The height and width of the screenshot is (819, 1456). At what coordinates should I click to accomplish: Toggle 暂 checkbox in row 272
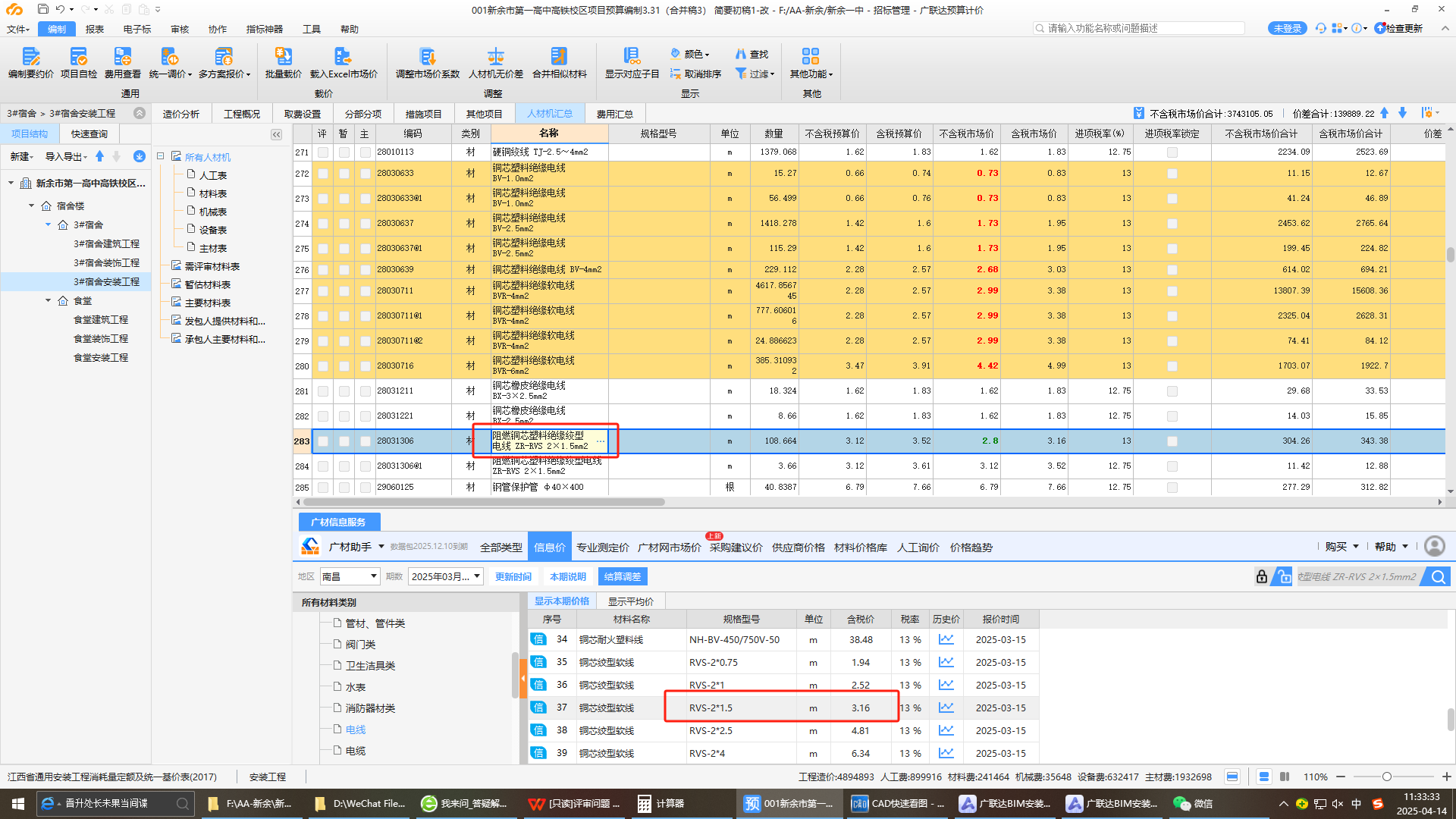pyautogui.click(x=344, y=174)
